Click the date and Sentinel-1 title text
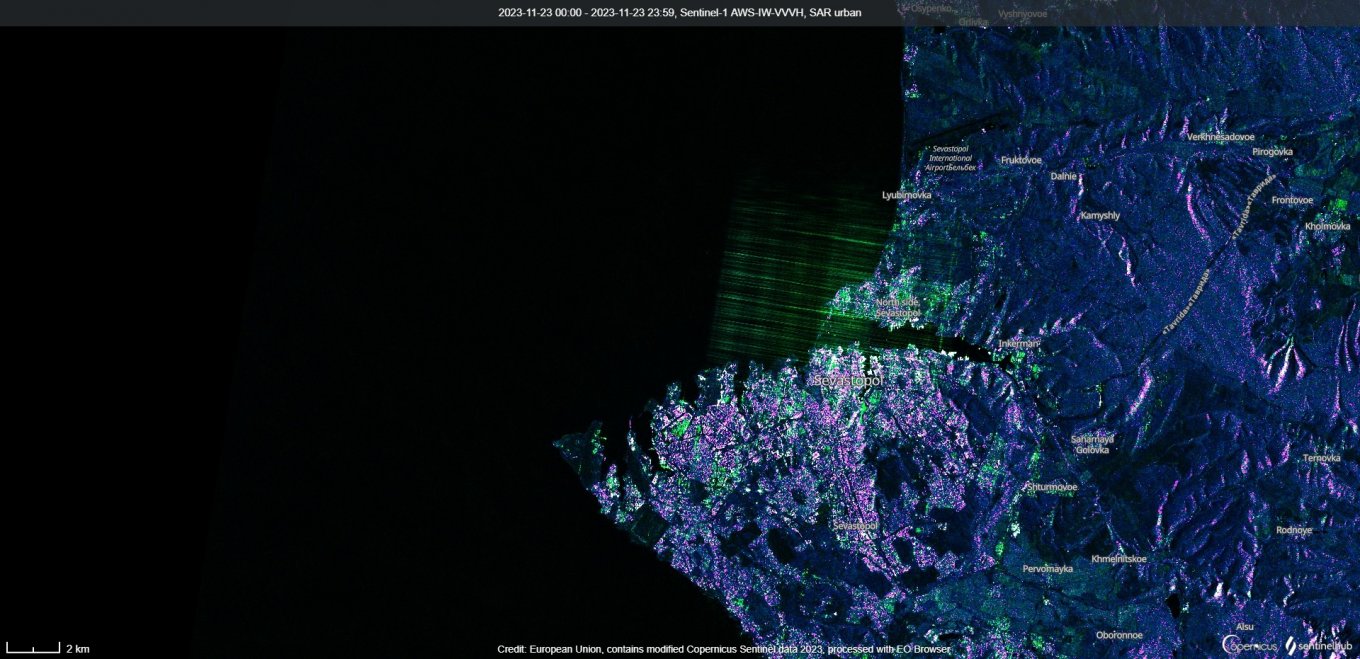Viewport: 1360px width, 659px height. [x=679, y=13]
